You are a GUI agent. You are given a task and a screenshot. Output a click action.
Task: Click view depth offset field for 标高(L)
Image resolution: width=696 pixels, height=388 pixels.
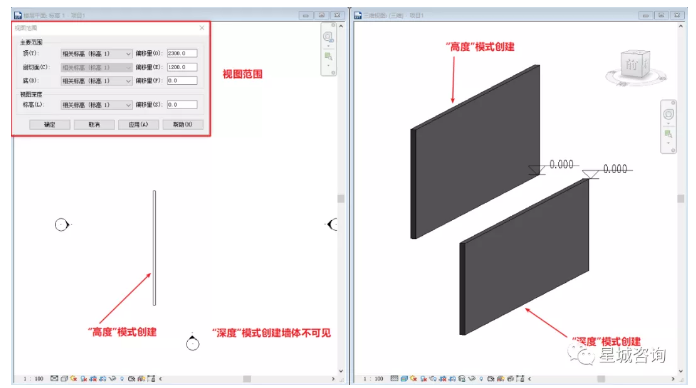[182, 105]
